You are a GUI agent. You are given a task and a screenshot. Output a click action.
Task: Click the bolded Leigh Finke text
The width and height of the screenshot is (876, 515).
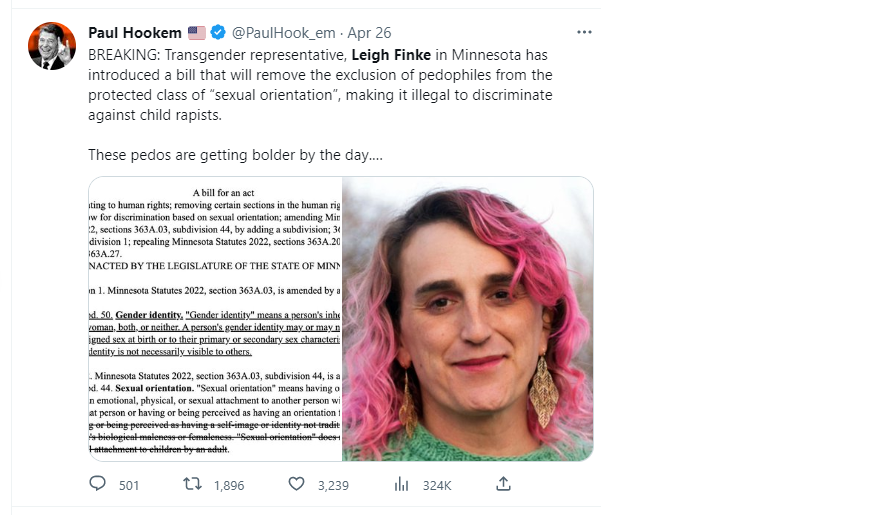point(391,55)
